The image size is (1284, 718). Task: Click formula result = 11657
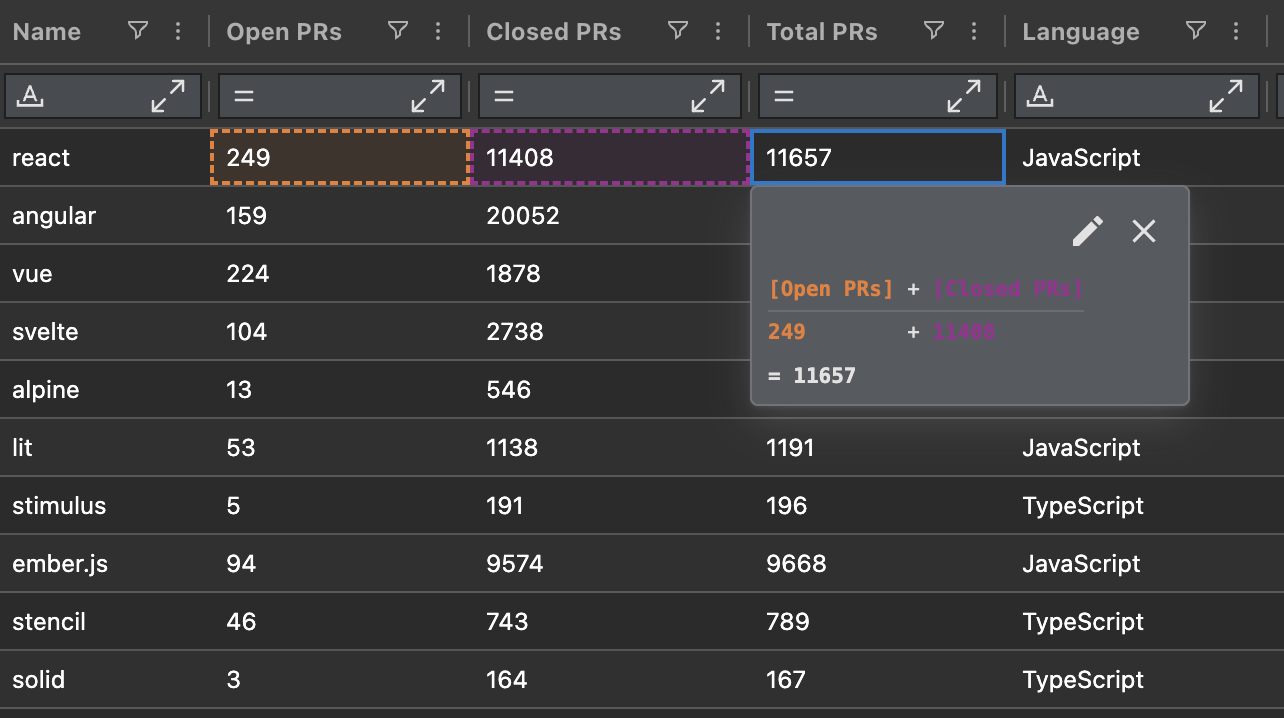click(x=812, y=376)
